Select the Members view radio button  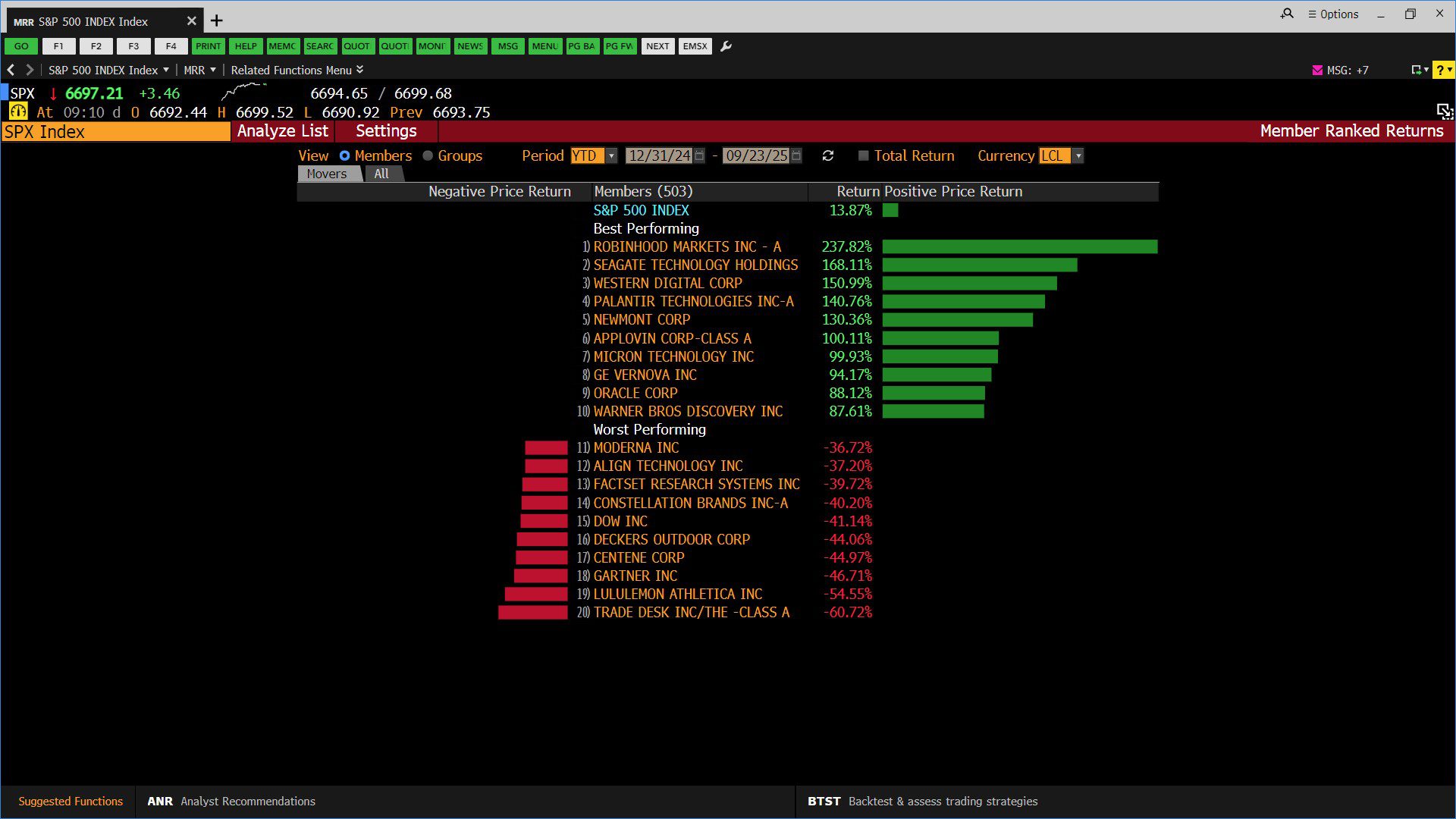point(345,155)
